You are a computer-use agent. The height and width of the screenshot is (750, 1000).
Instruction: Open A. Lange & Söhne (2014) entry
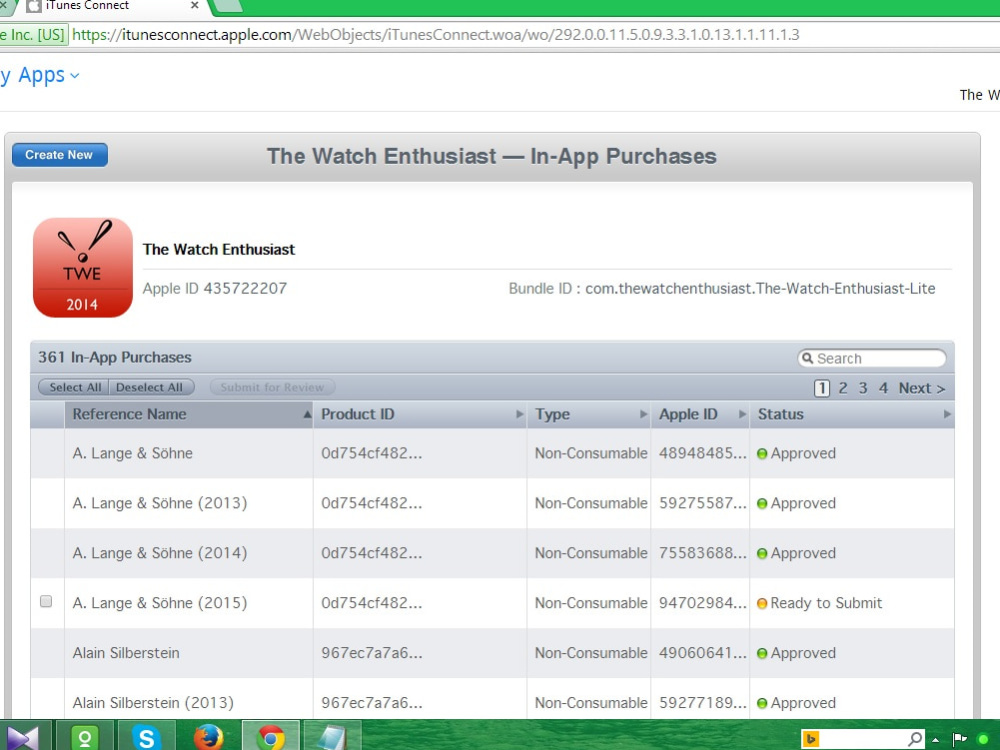tap(159, 553)
